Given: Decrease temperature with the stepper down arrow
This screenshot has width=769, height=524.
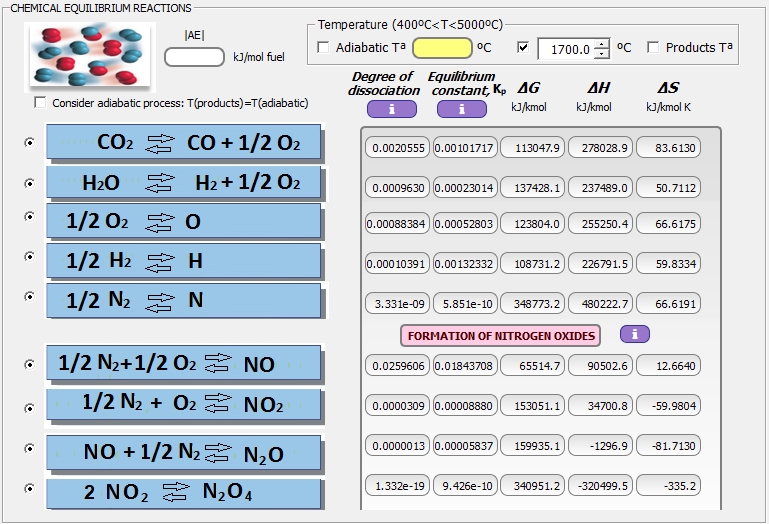Looking at the screenshot, I should click(601, 53).
